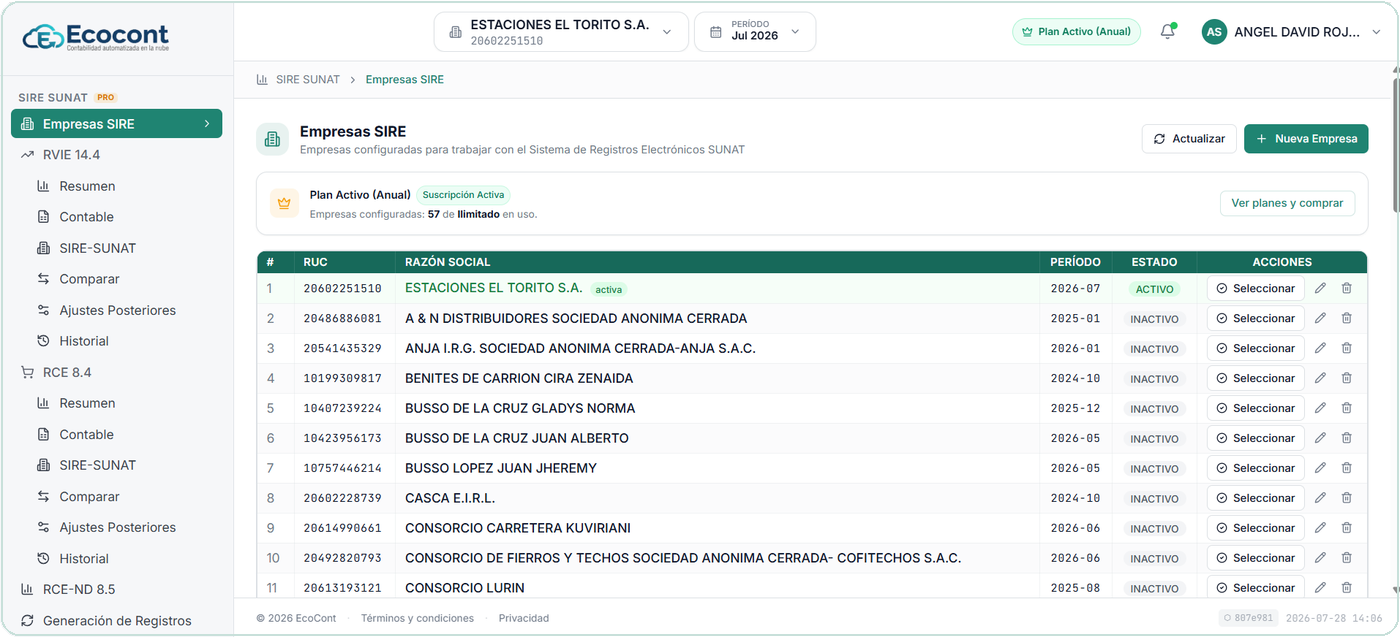Image resolution: width=1400 pixels, height=637 pixels.
Task: Delete CONSORCIO CARRETERA KUVIRIANI row
Action: pyautogui.click(x=1346, y=528)
